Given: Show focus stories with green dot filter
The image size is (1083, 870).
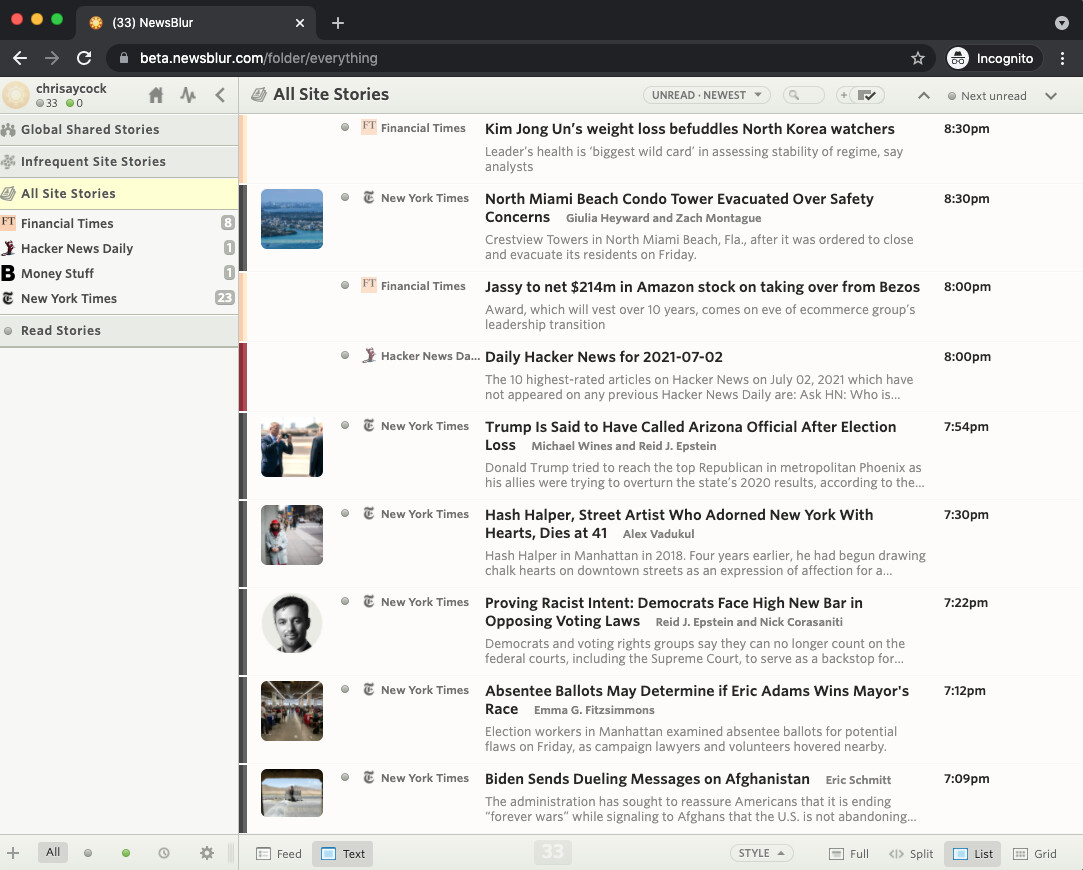Looking at the screenshot, I should (126, 853).
